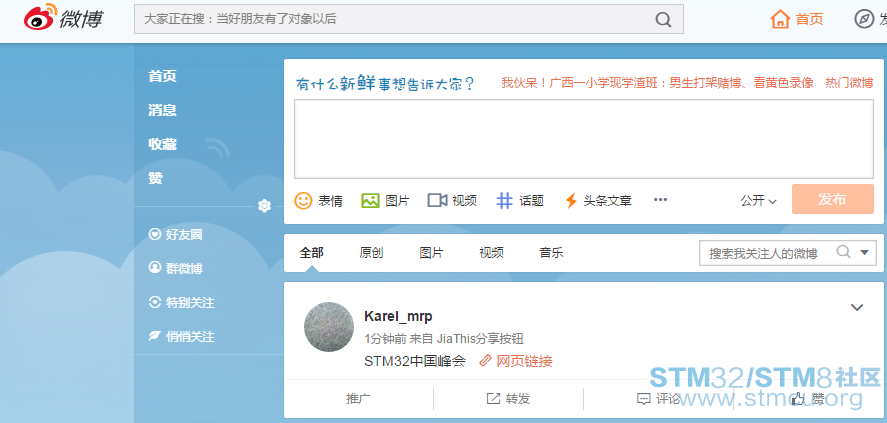Viewport: 887px width, 423px height.
Task: Open the 公开 visibility dropdown
Action: point(759,200)
